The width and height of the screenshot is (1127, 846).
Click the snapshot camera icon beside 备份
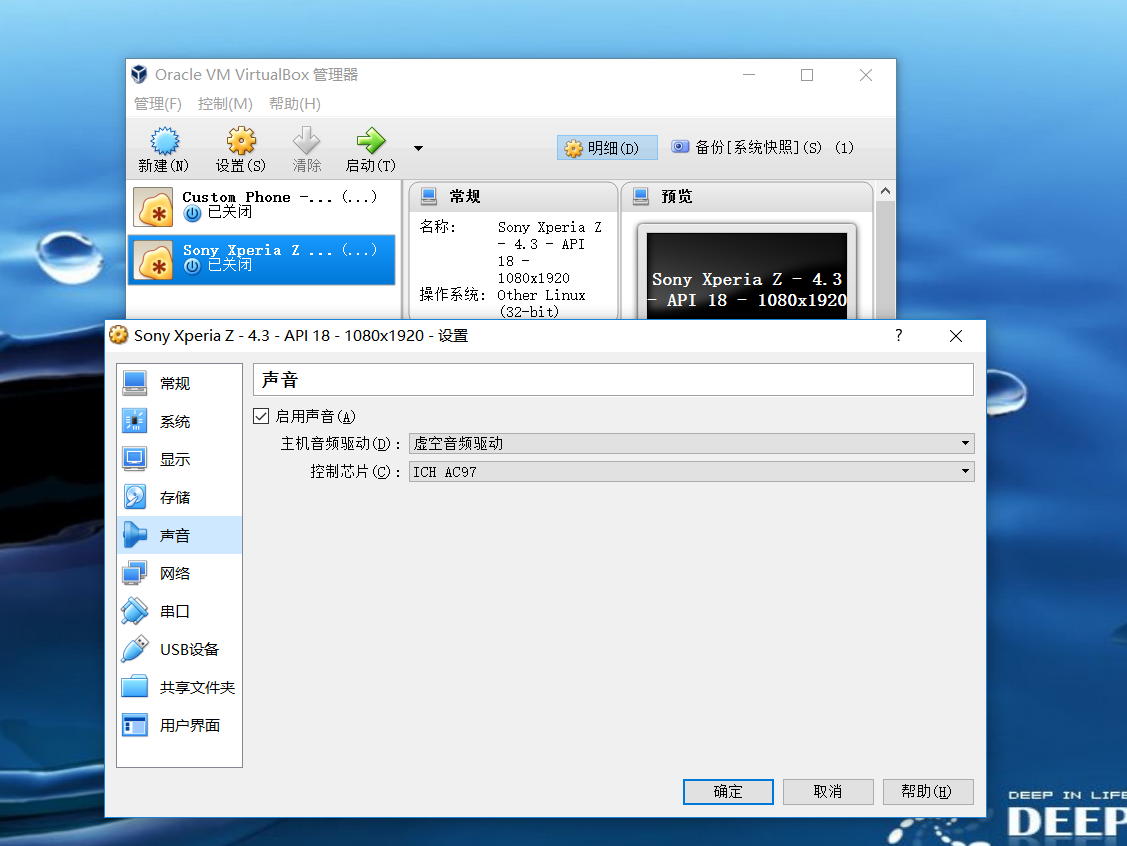tap(680, 147)
